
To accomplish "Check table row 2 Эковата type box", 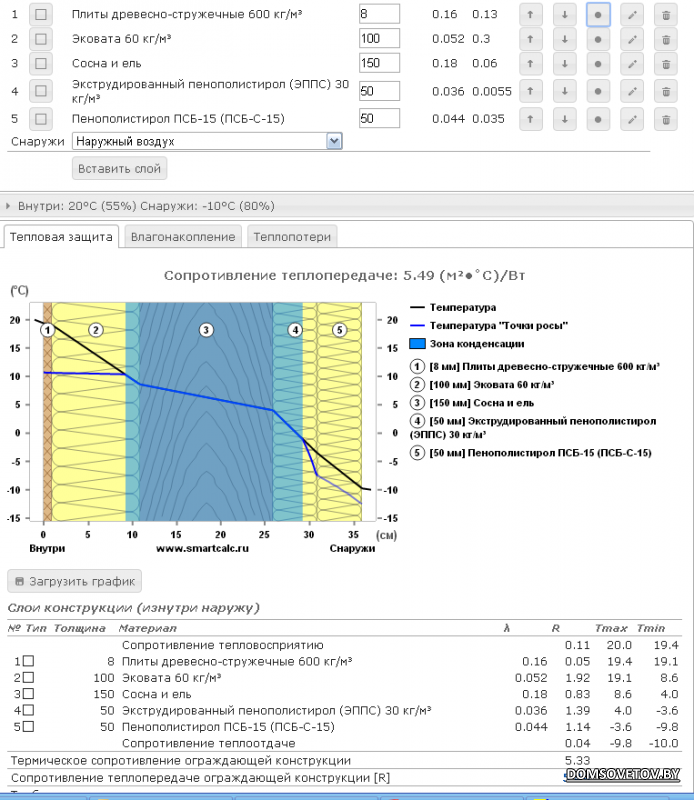I will click(x=29, y=678).
